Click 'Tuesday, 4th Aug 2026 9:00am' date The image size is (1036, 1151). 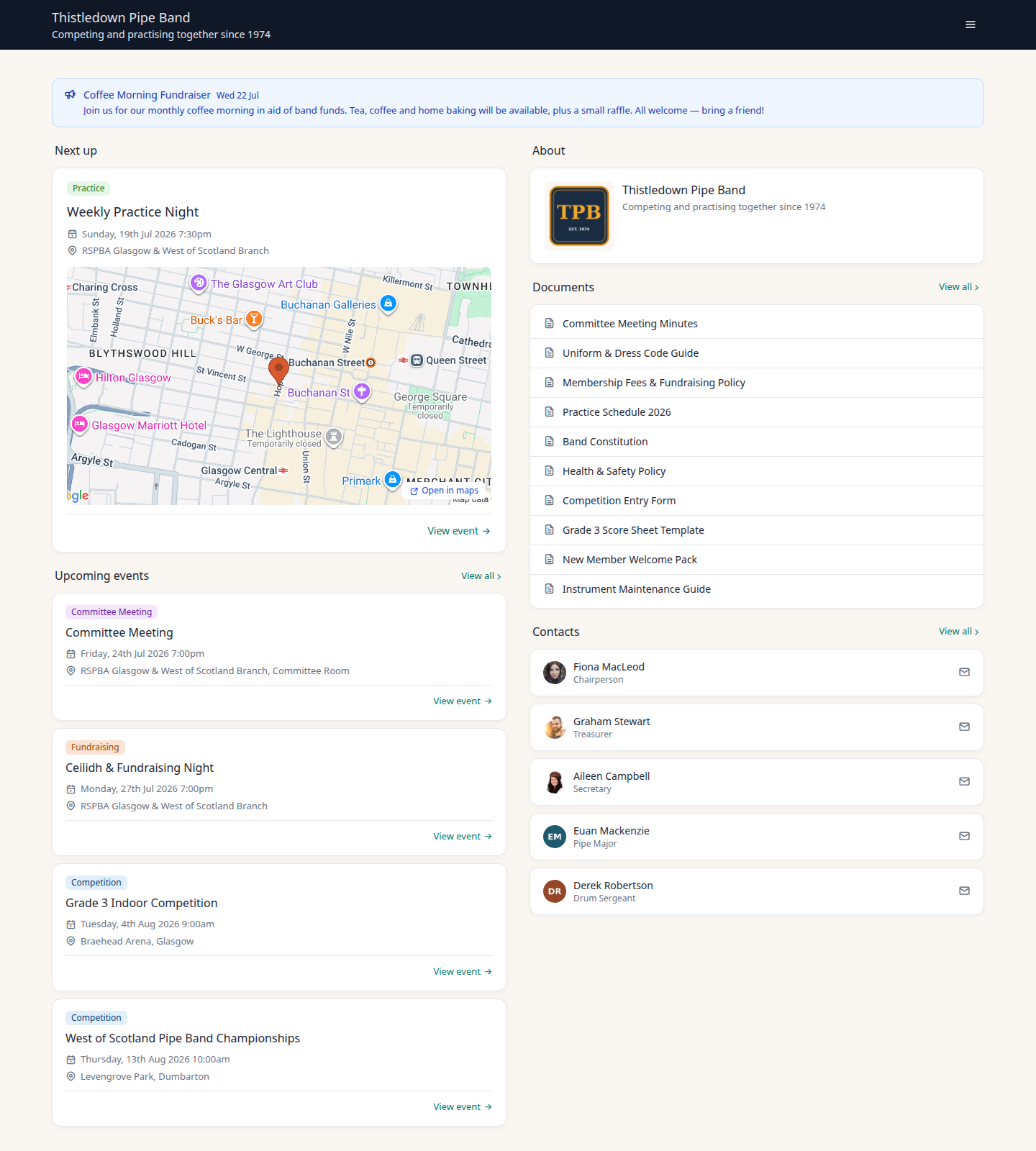click(x=147, y=924)
